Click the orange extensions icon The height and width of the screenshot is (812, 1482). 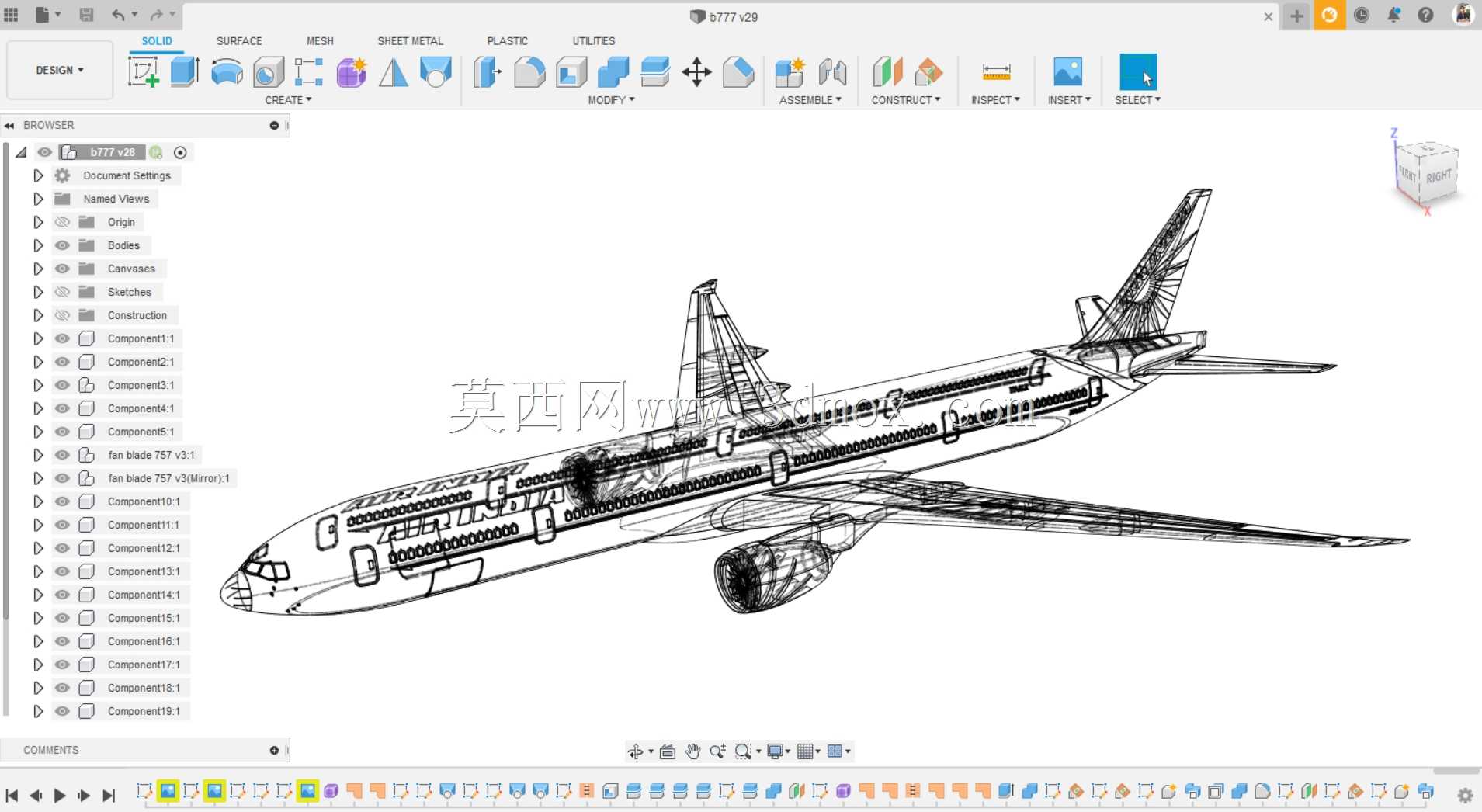pos(1329,15)
